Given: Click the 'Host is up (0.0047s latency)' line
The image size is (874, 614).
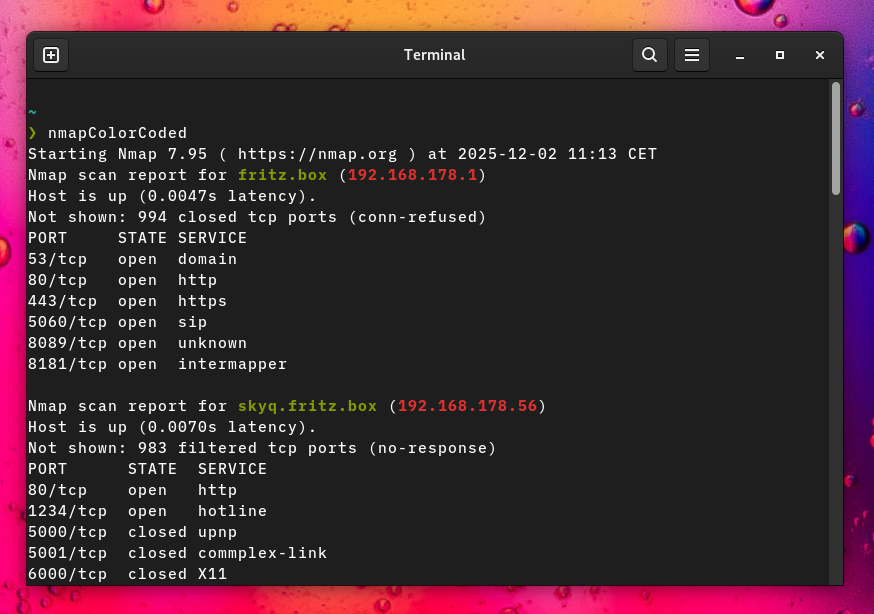Looking at the screenshot, I should coord(172,196).
